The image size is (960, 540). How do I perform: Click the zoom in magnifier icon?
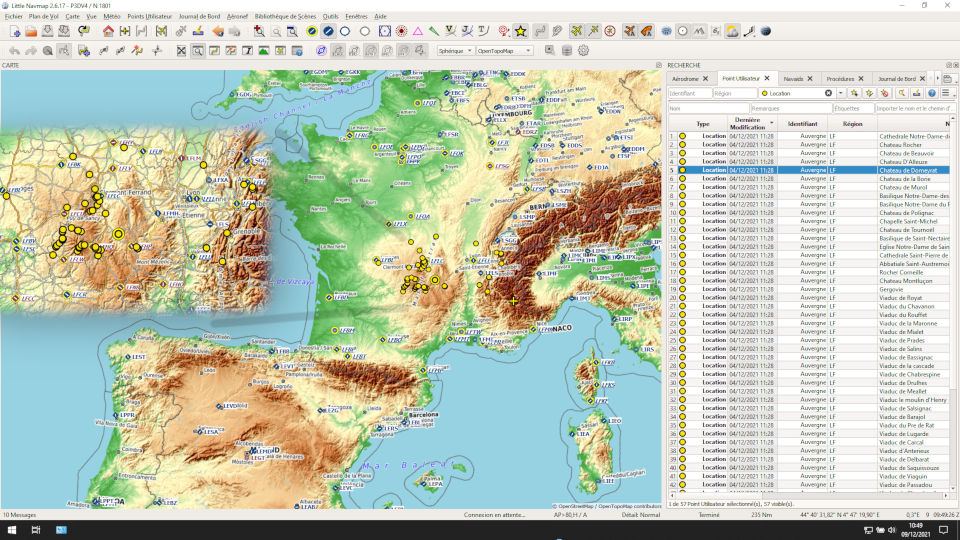[258, 31]
